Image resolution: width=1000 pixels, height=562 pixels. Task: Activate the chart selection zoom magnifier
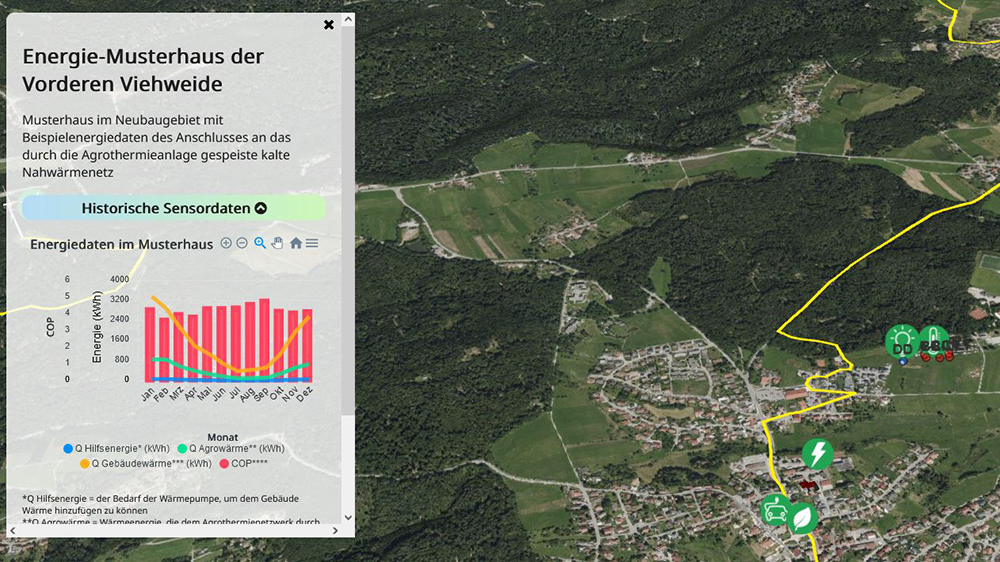(x=260, y=243)
